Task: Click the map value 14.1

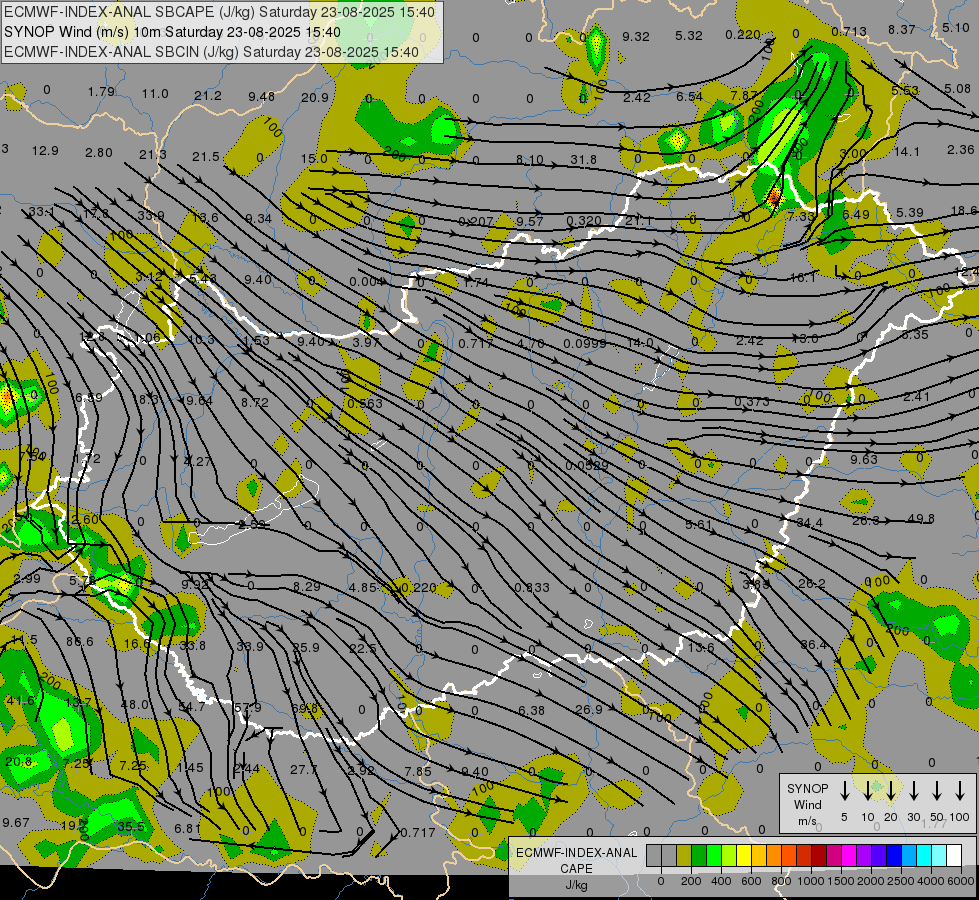Action: point(907,152)
